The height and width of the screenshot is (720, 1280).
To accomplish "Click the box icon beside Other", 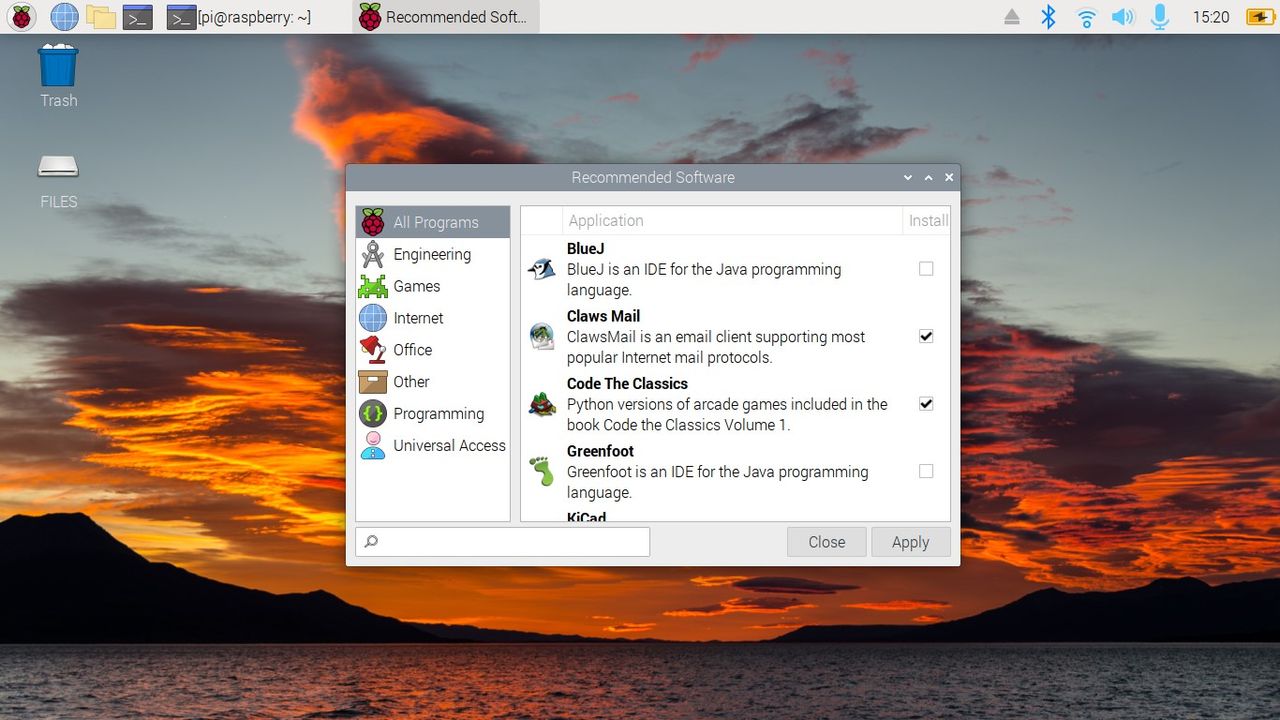I will point(373,382).
